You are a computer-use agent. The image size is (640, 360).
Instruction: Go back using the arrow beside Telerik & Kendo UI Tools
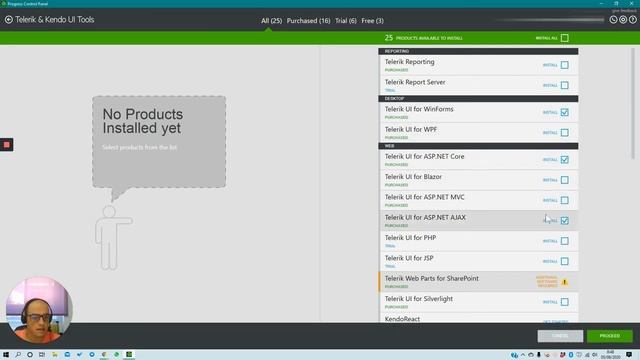[9, 19]
